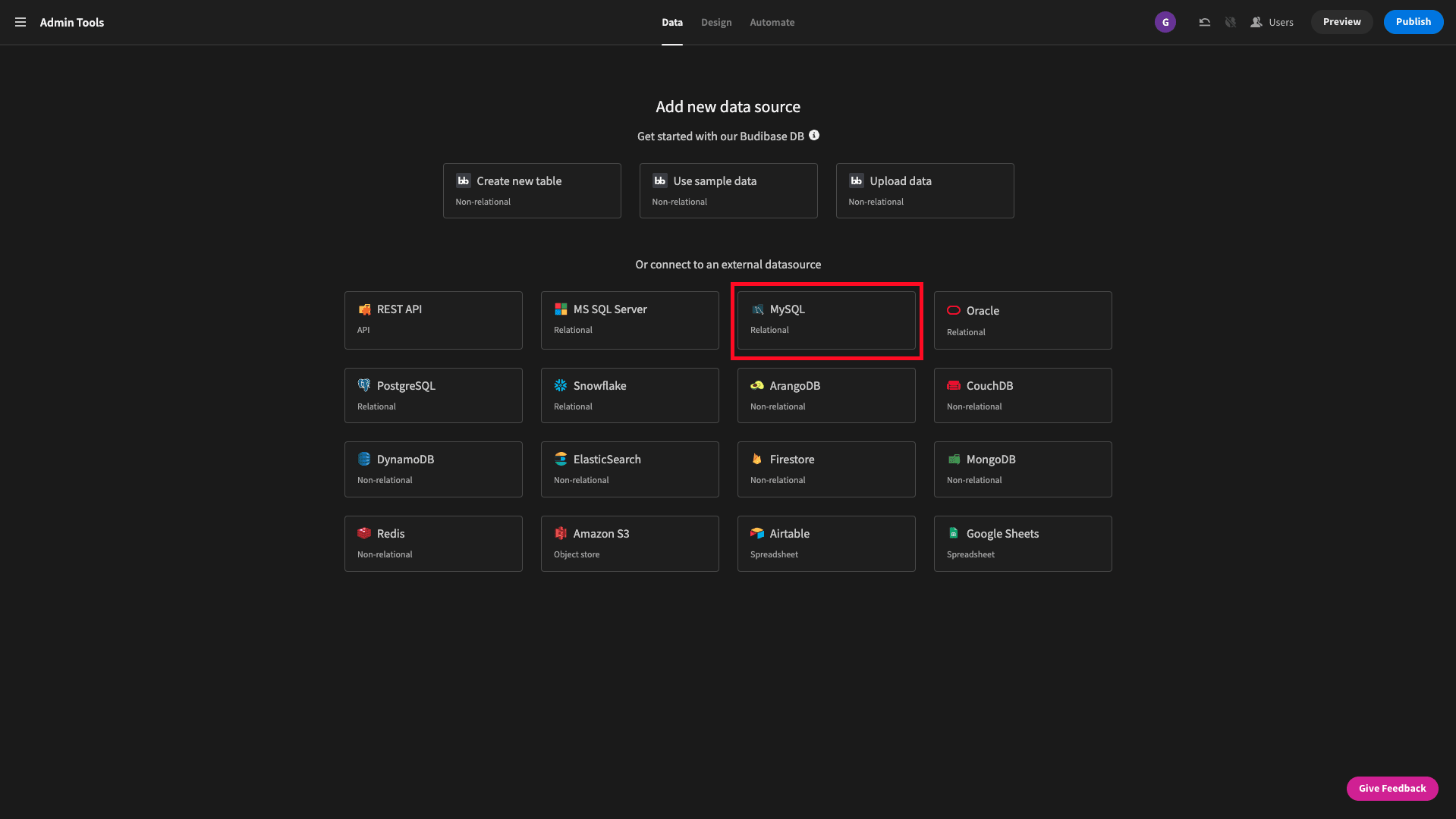Image resolution: width=1456 pixels, height=819 pixels.
Task: Click the MS SQL Server logo icon
Action: pyautogui.click(x=561, y=309)
